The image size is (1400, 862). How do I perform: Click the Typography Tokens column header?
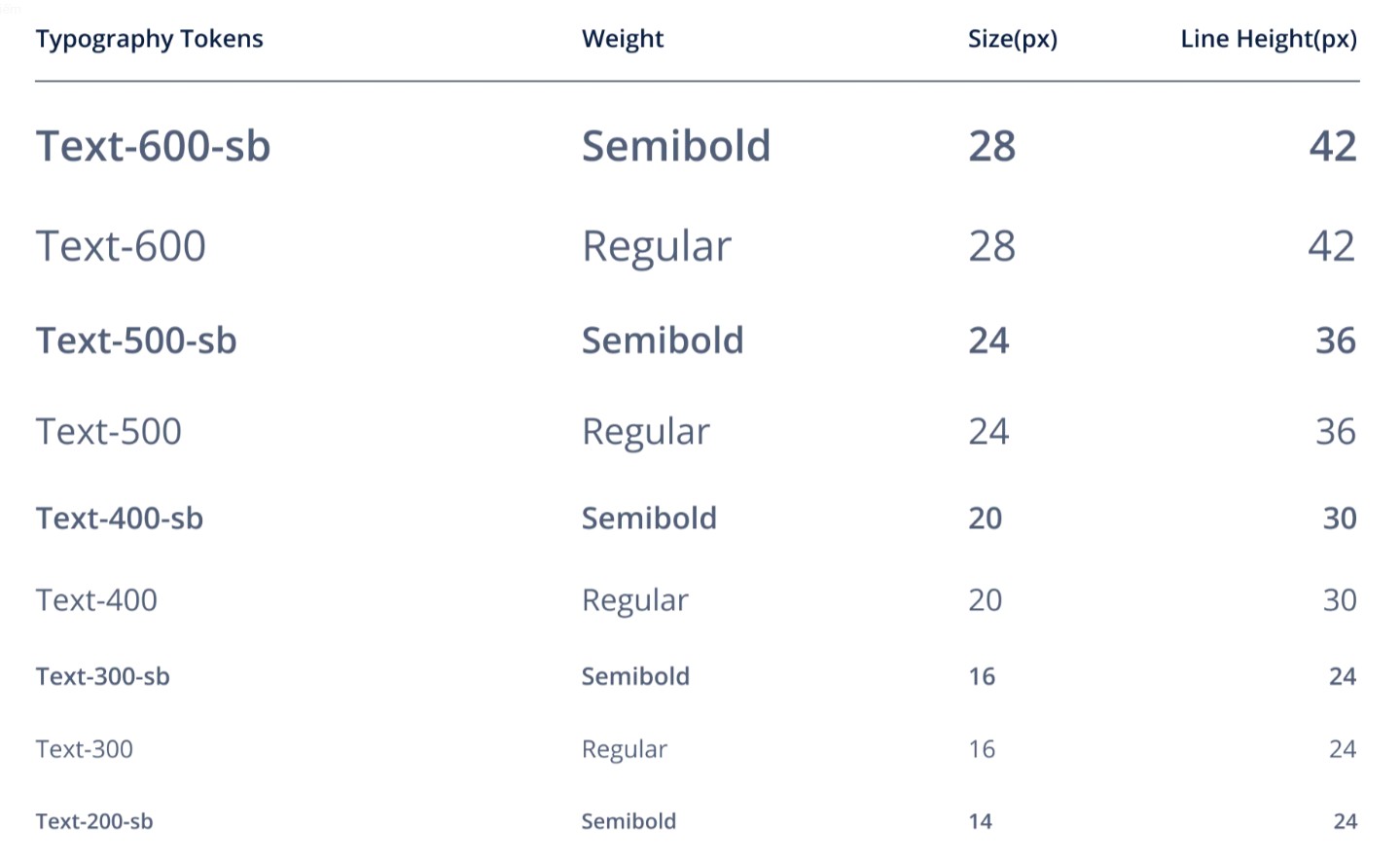click(149, 39)
